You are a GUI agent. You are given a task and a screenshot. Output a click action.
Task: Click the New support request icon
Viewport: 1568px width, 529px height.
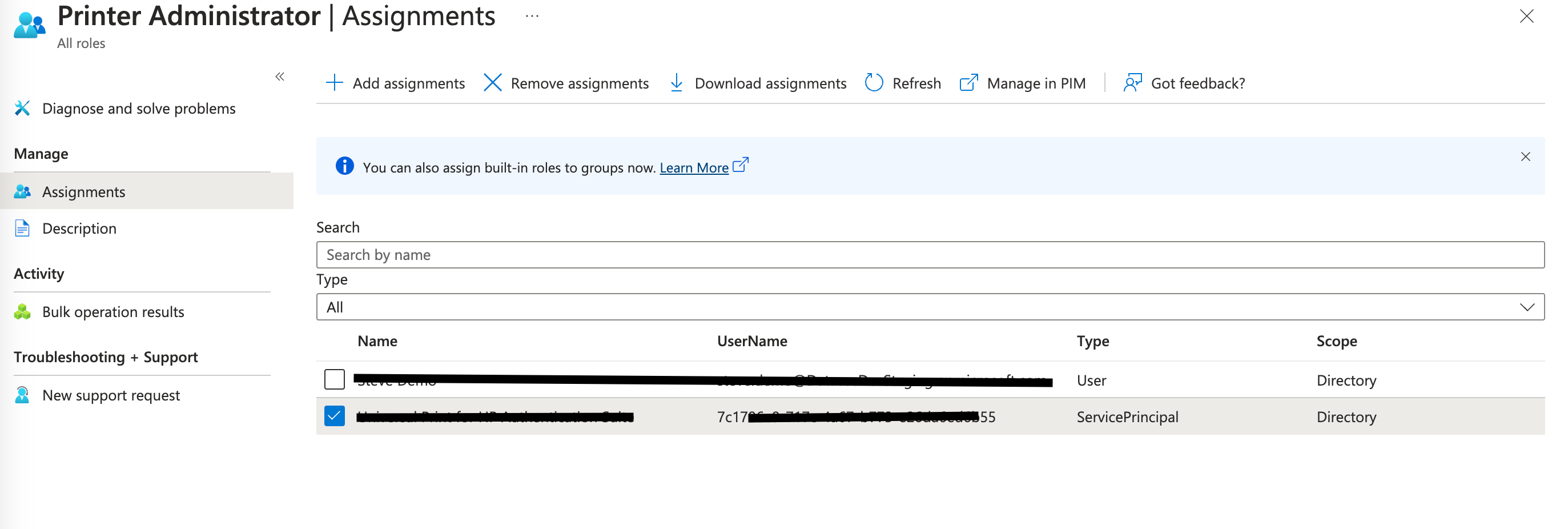tap(22, 395)
